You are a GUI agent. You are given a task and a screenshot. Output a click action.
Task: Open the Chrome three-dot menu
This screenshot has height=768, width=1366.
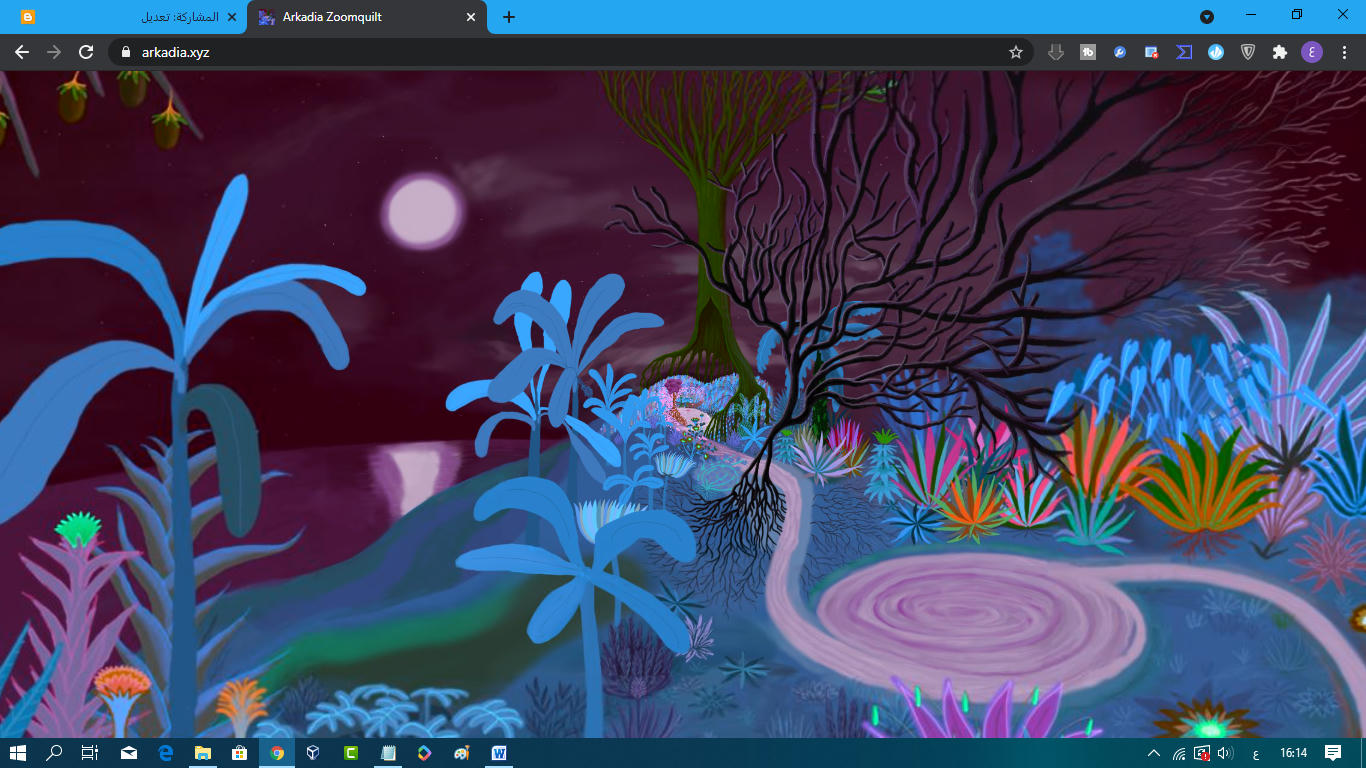pos(1344,52)
